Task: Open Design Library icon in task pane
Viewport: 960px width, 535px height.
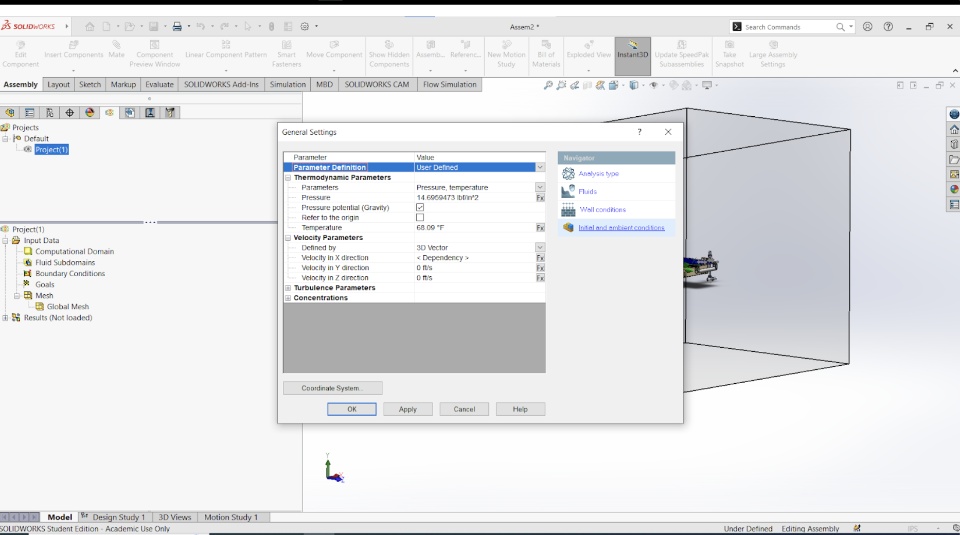Action: point(954,144)
